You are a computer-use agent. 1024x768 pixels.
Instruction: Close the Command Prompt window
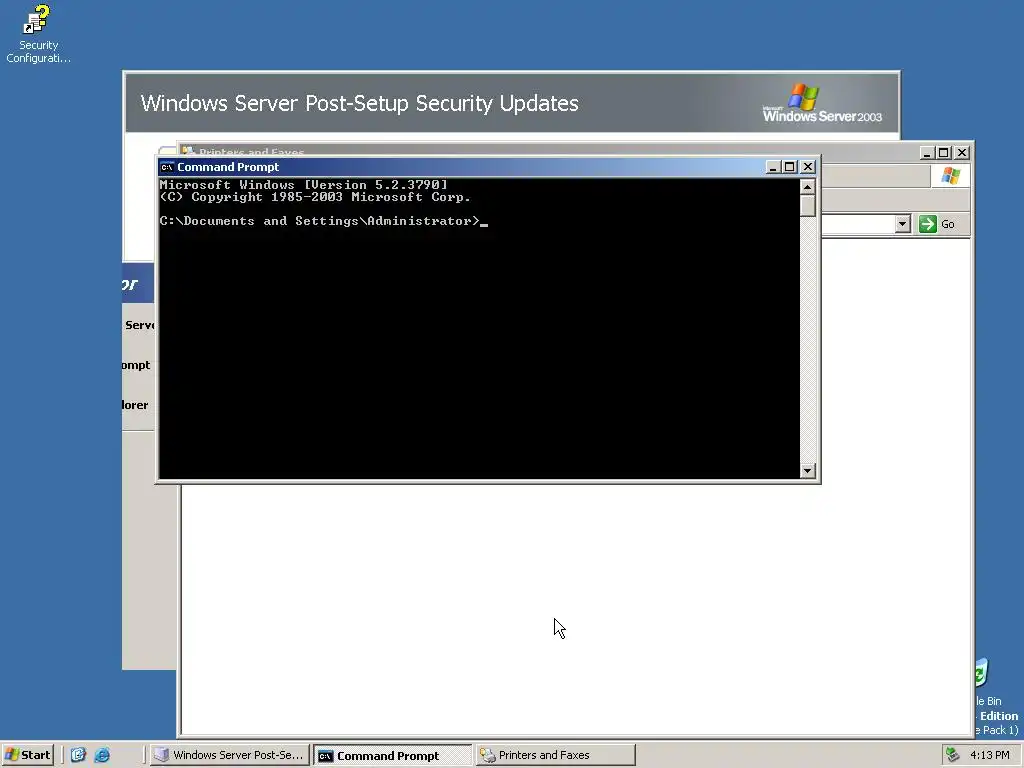pos(808,167)
